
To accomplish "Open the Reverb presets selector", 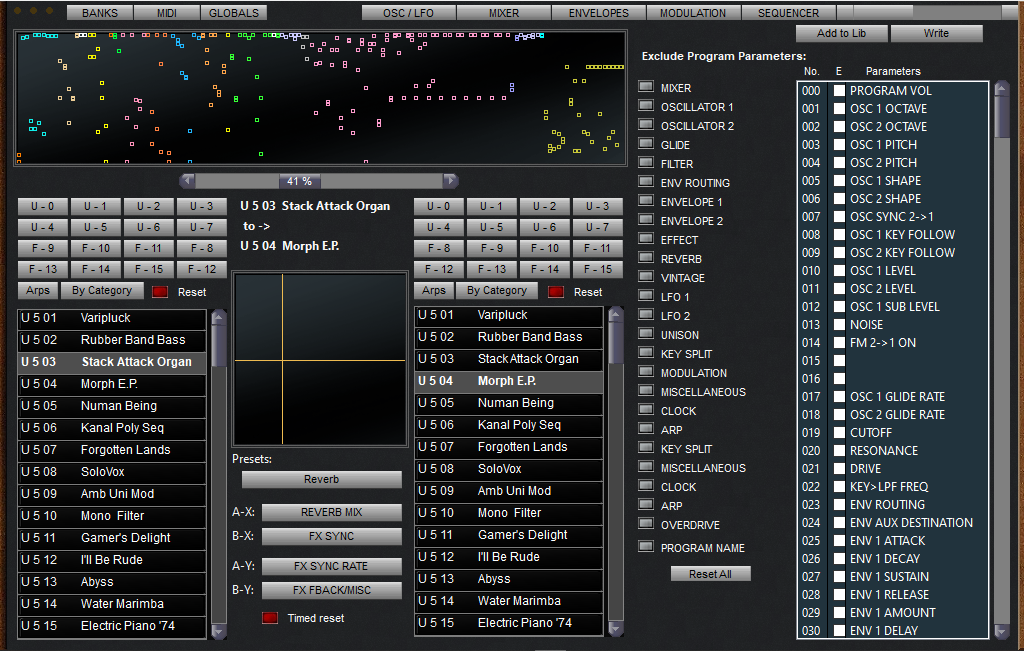I will [x=321, y=480].
